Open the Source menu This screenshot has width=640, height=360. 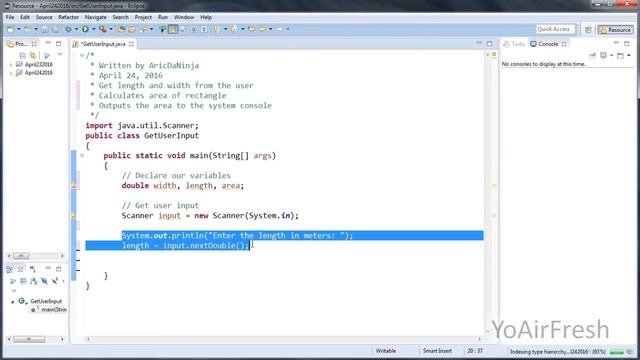click(x=44, y=17)
